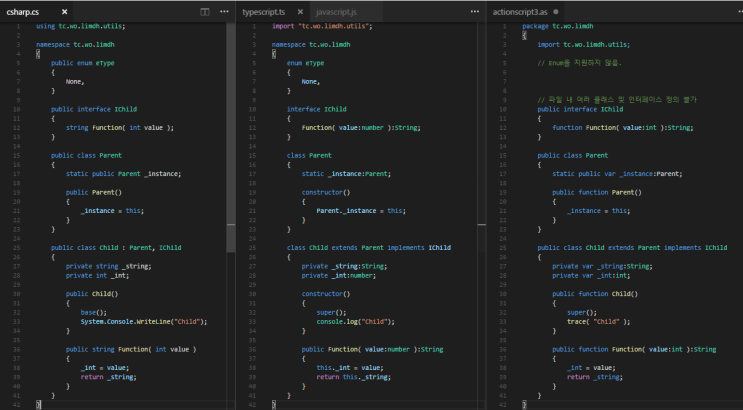Click 'public function Parent()' in actionscript3.as
The width and height of the screenshot is (743, 410).
pyautogui.click(x=597, y=192)
